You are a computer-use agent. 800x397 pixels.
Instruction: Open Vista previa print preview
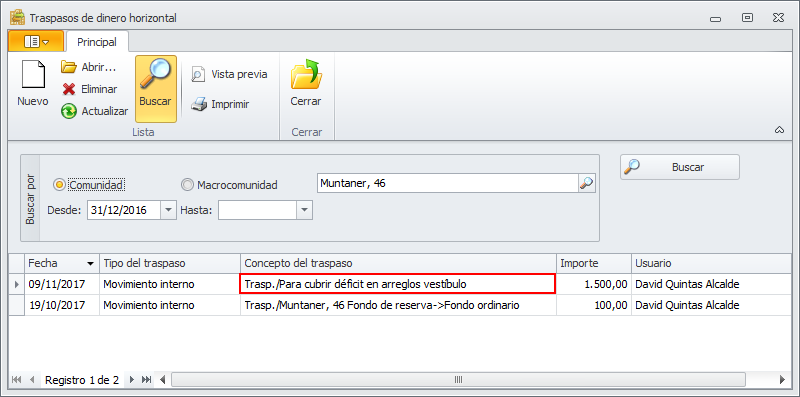click(x=229, y=75)
